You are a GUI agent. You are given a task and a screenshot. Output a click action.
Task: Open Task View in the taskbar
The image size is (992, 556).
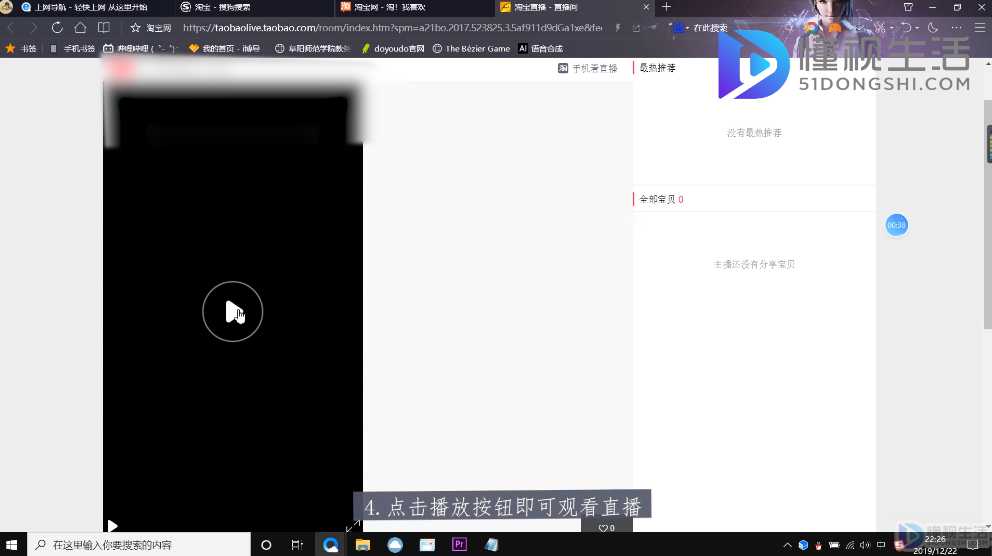[297, 545]
